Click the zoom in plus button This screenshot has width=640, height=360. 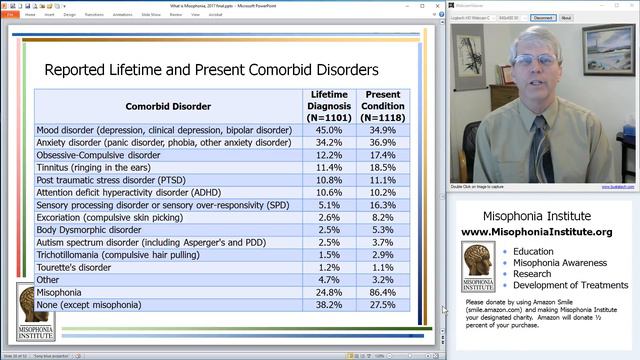click(x=428, y=356)
